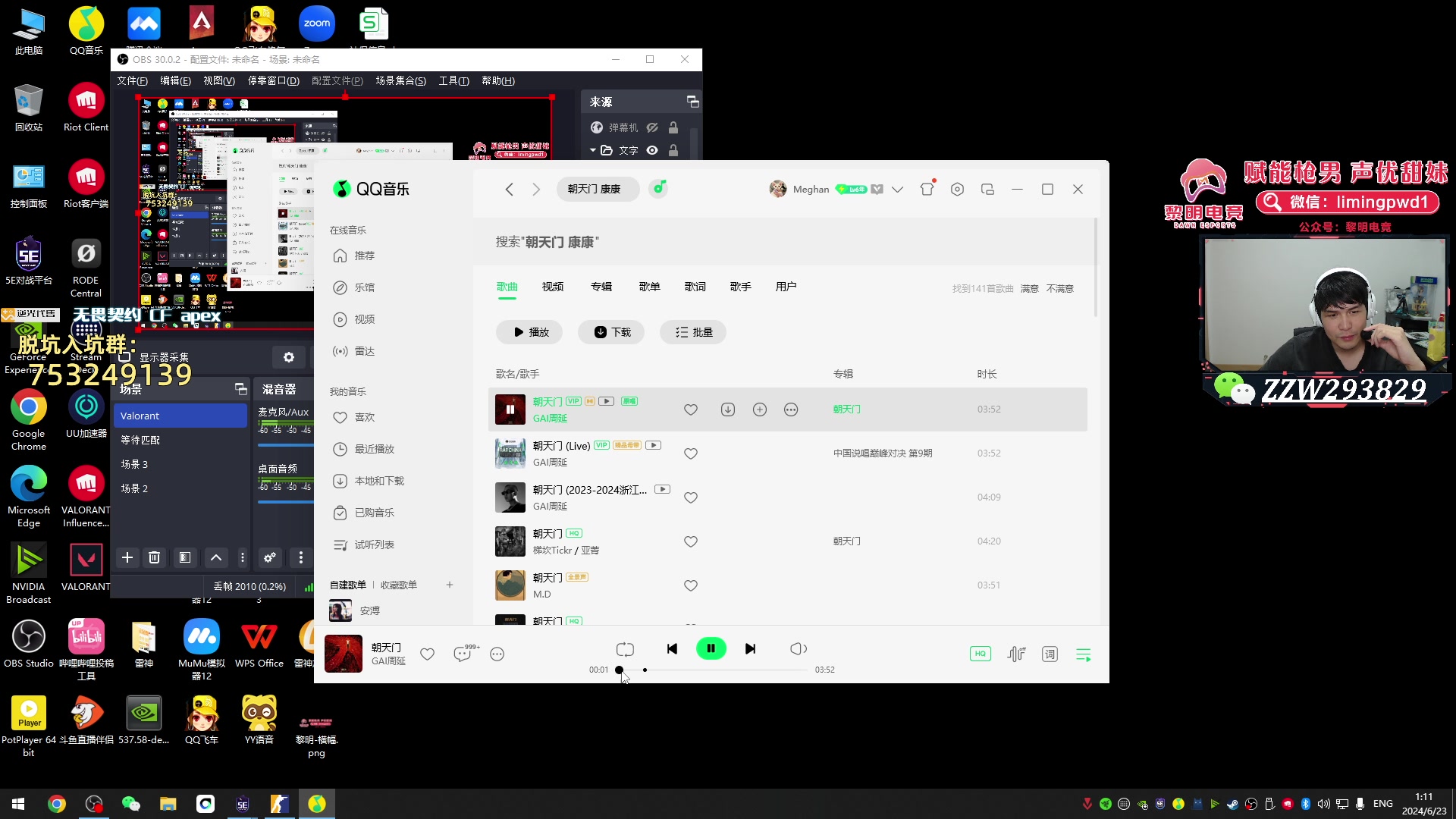Favorite 朝天门 (Live) song
Viewport: 1456px width, 819px height.
coord(691,453)
